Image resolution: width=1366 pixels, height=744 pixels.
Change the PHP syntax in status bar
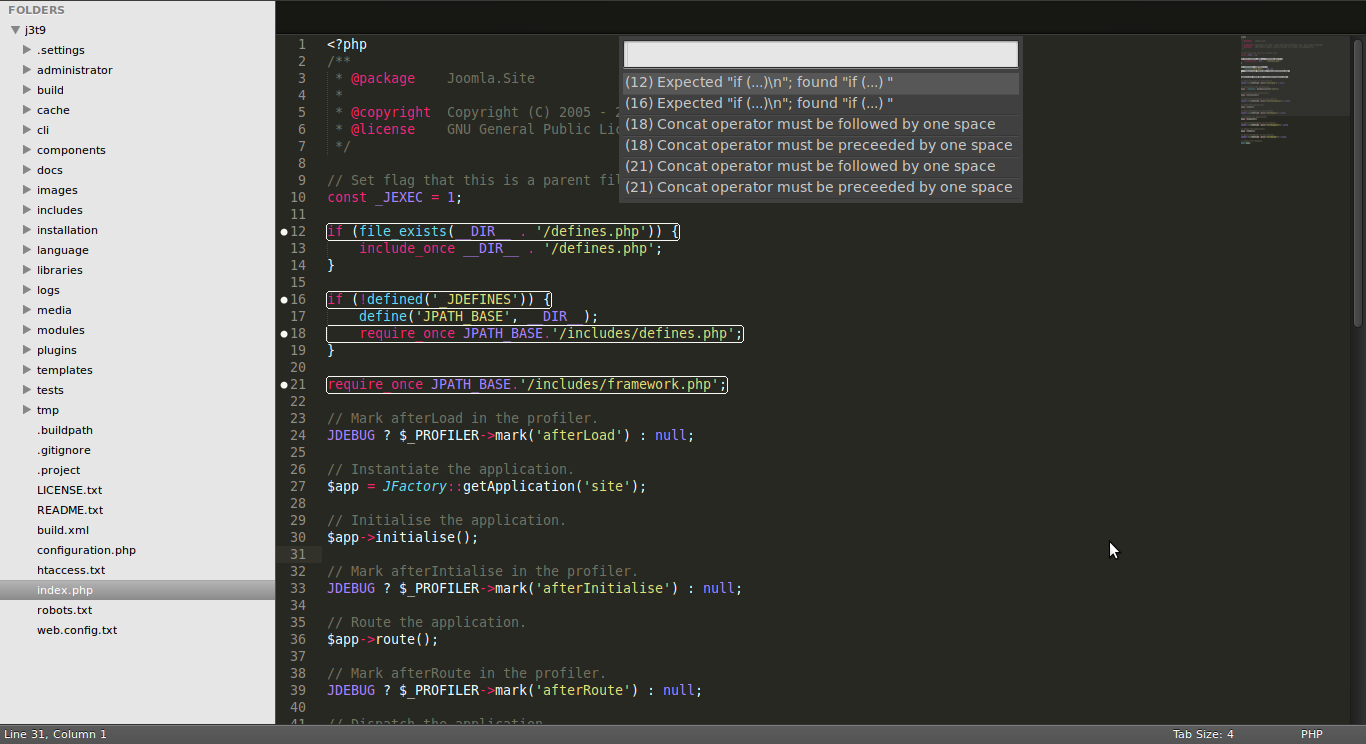1311,734
